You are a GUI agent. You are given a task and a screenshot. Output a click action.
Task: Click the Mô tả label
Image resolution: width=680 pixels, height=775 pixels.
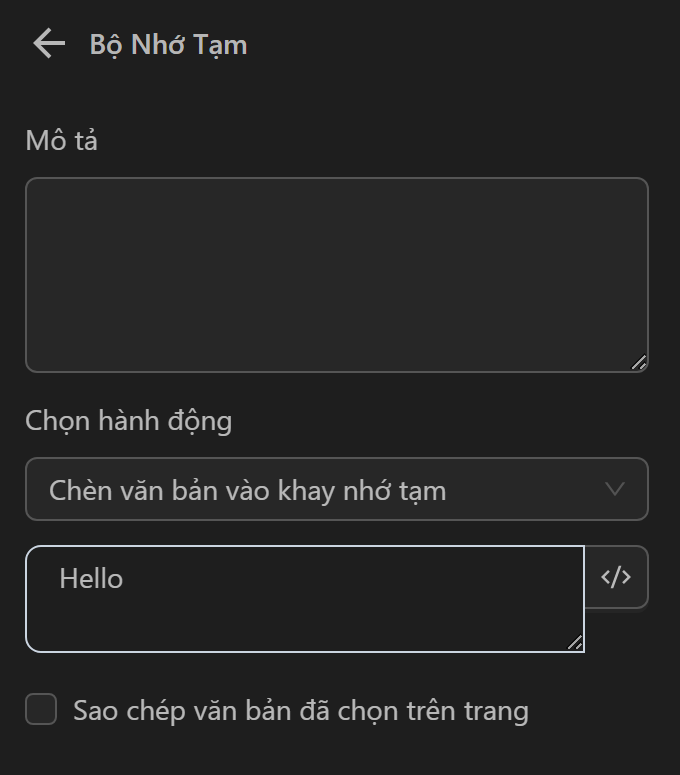(x=61, y=141)
